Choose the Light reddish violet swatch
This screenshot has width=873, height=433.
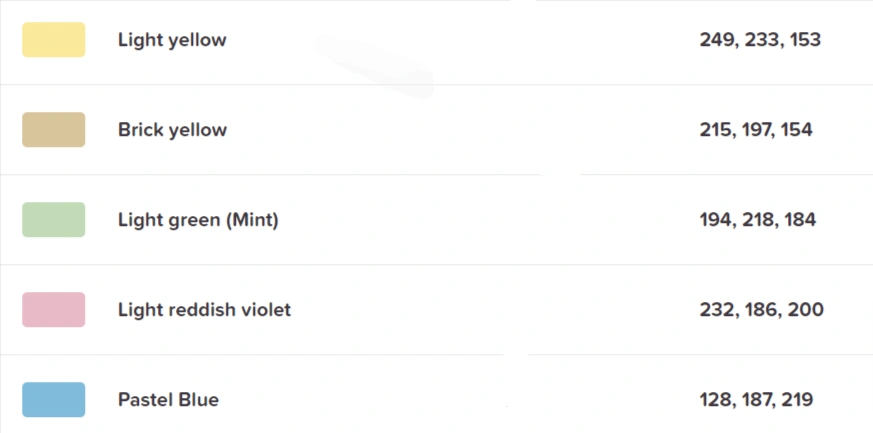click(x=53, y=309)
